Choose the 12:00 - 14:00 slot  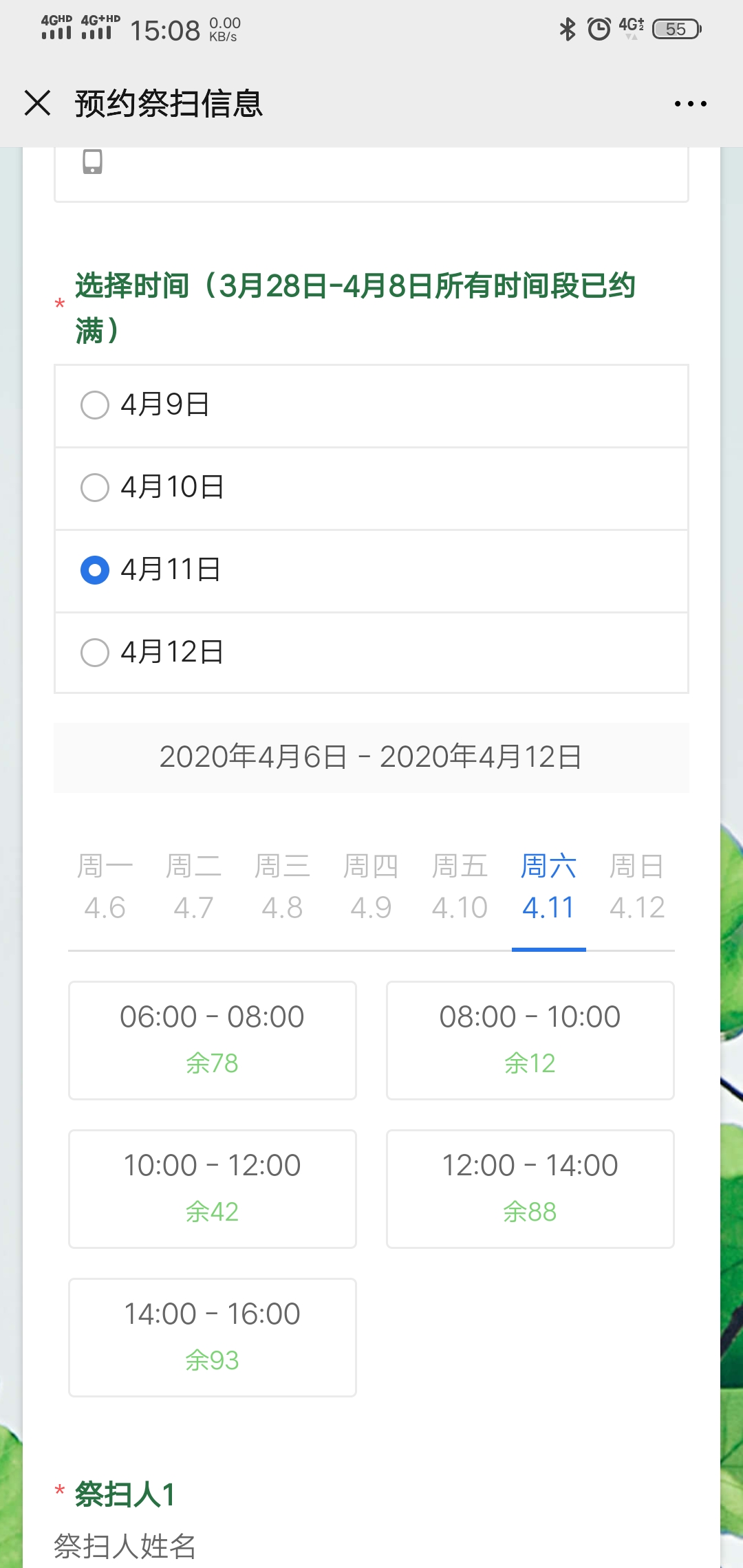[x=530, y=1188]
